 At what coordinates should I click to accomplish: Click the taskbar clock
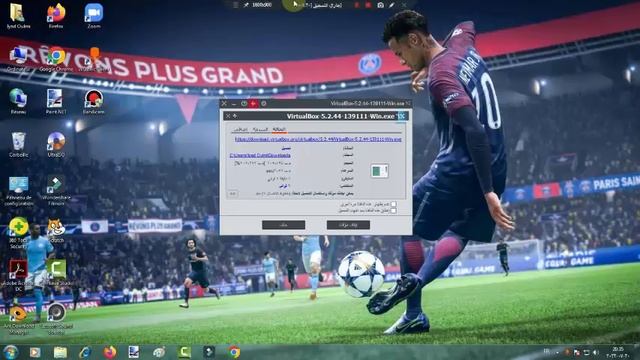[x=618, y=352]
